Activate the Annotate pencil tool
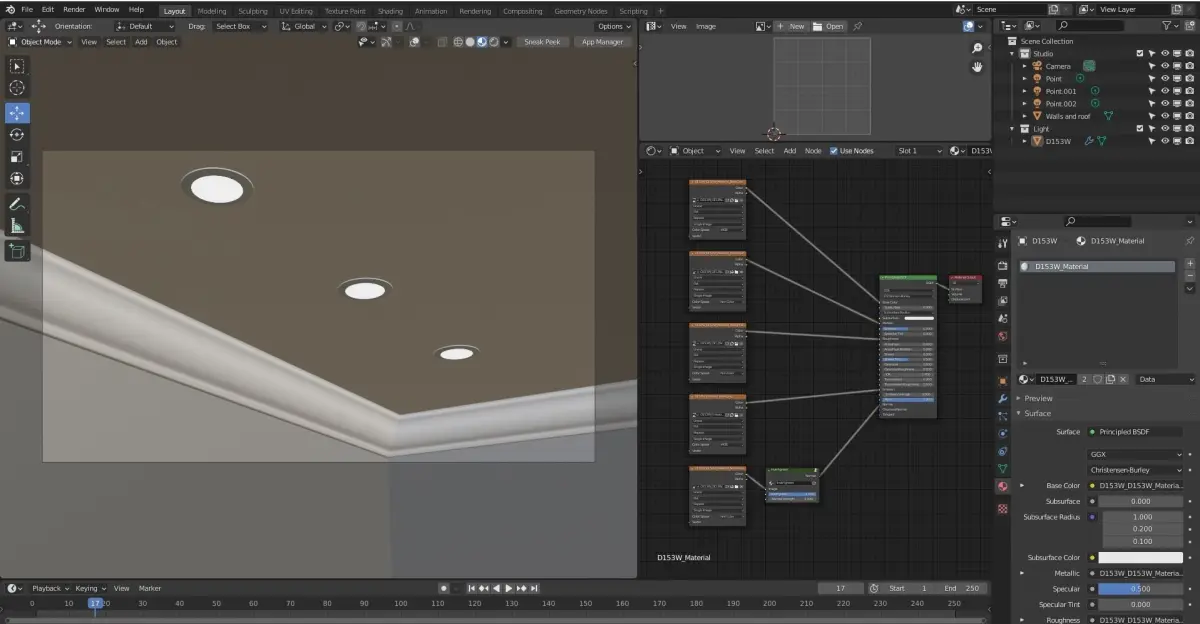The image size is (1200, 624). pos(17,204)
